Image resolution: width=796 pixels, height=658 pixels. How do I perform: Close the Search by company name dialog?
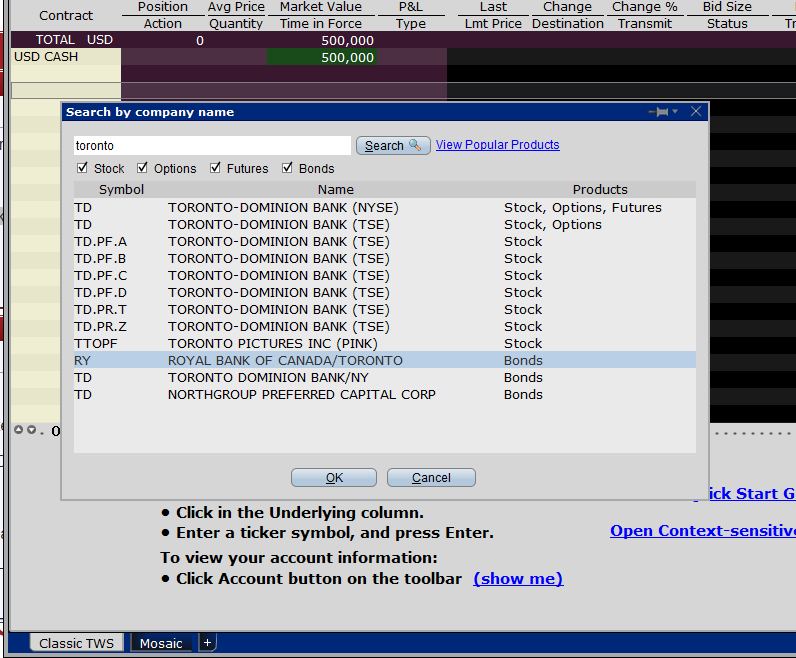[696, 111]
